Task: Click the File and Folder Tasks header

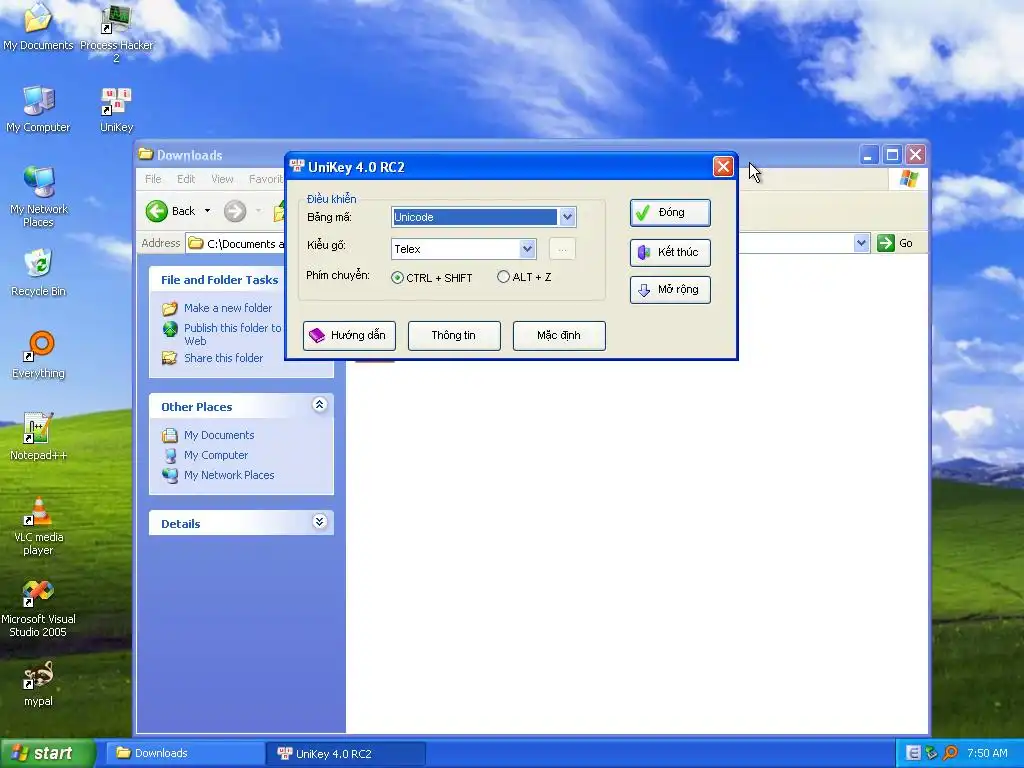Action: click(219, 280)
